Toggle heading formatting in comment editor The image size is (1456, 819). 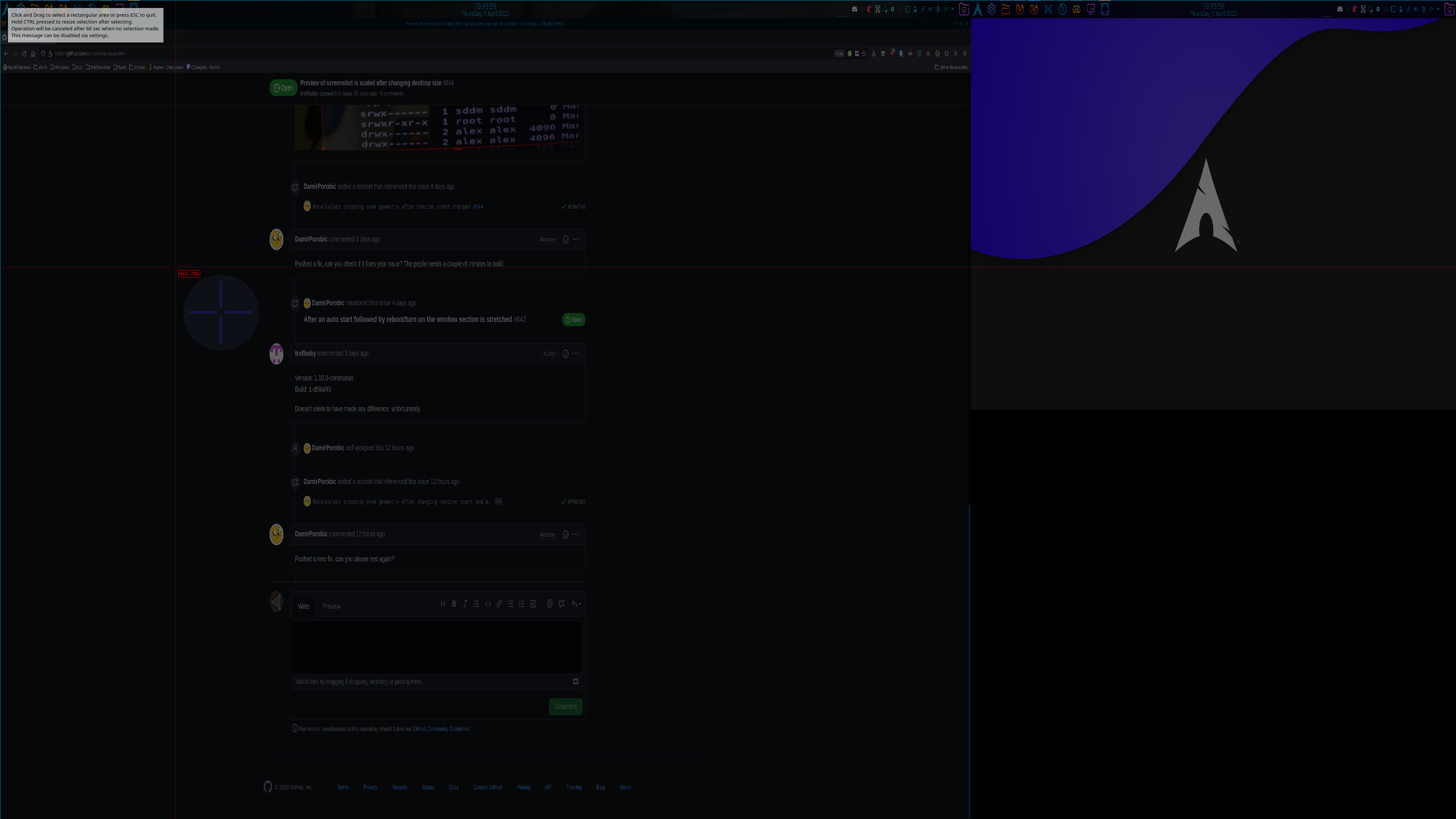[x=443, y=604]
